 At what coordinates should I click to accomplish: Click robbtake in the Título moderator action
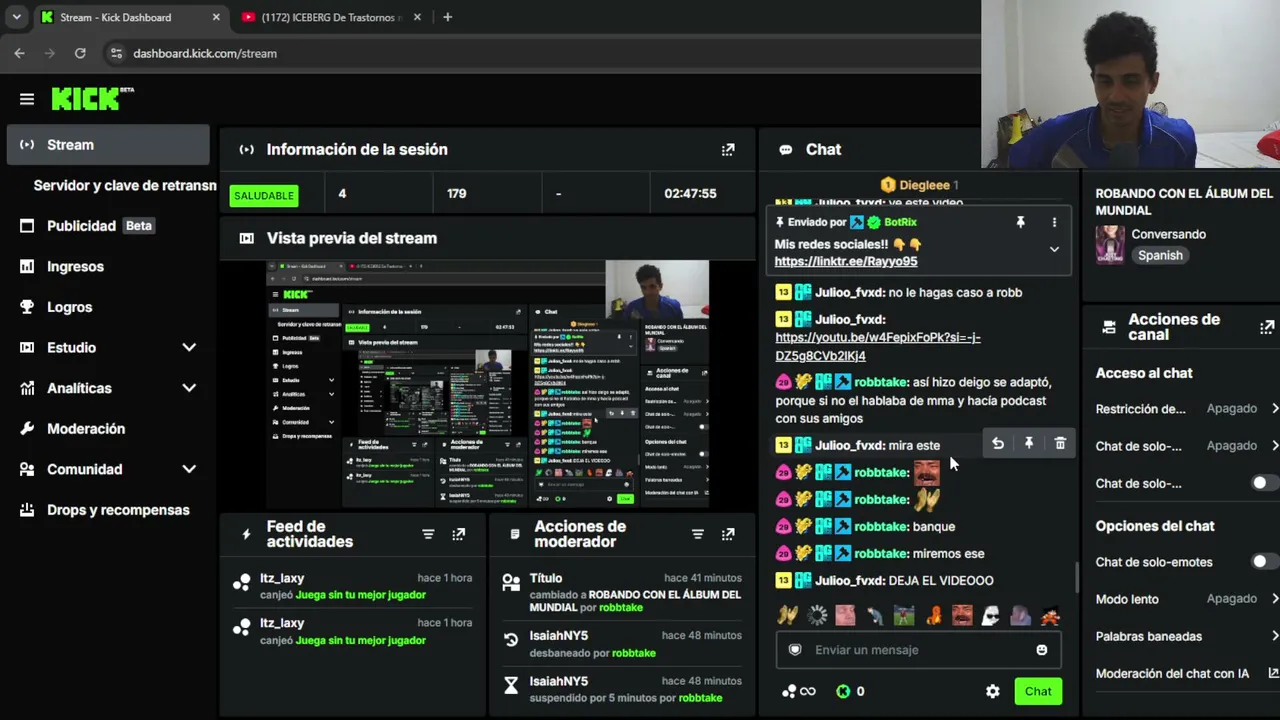(x=621, y=607)
